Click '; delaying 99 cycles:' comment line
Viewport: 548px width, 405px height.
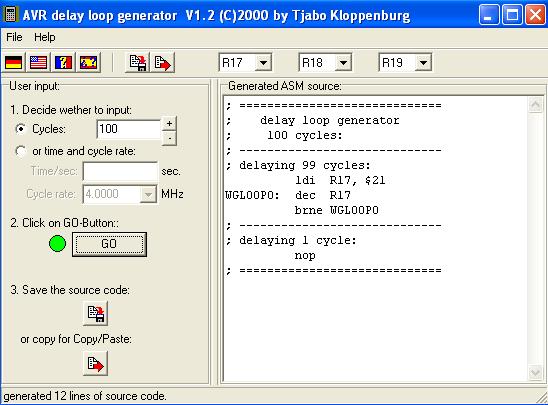point(298,165)
